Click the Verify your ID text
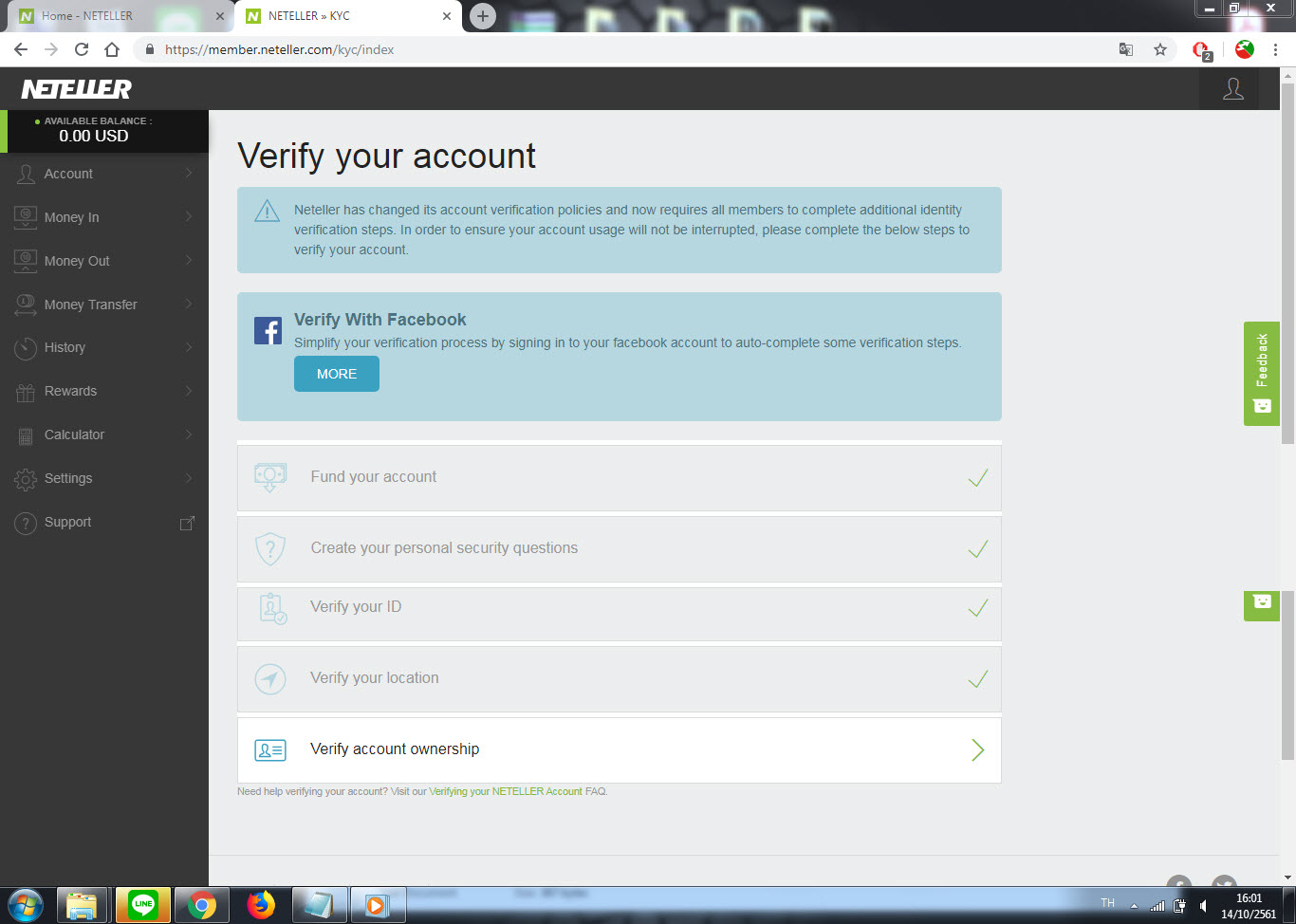This screenshot has width=1296, height=924. point(356,607)
